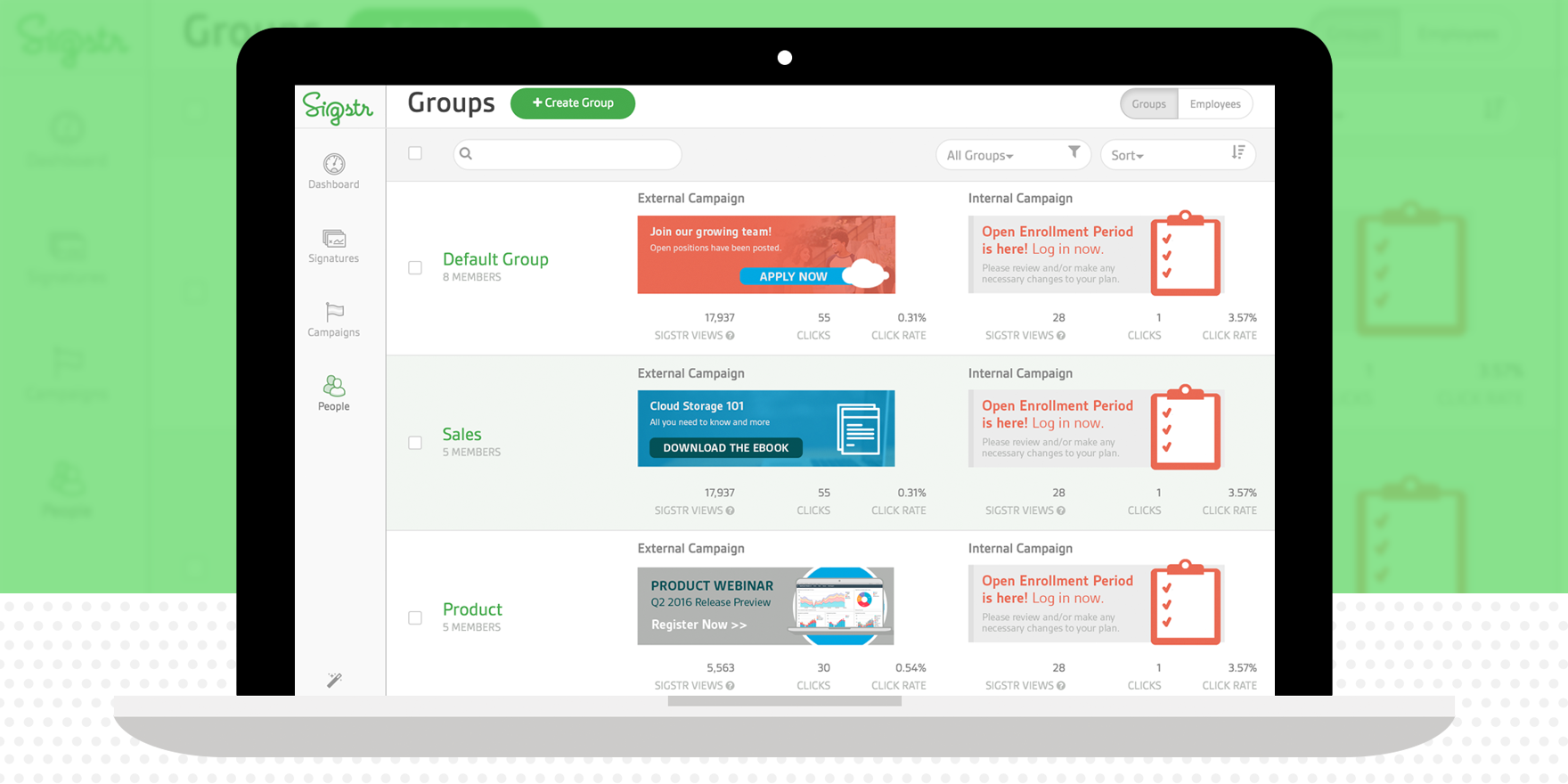
Task: Click clipboard icon in Sales internal campaign
Action: (x=1186, y=428)
